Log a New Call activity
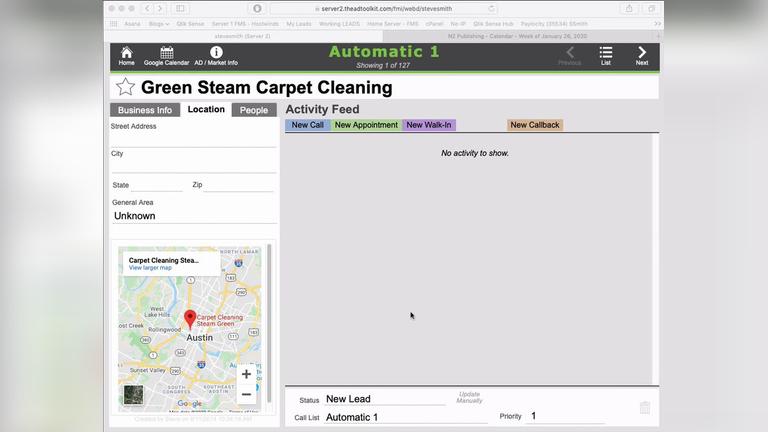This screenshot has width=768, height=432. (x=308, y=125)
